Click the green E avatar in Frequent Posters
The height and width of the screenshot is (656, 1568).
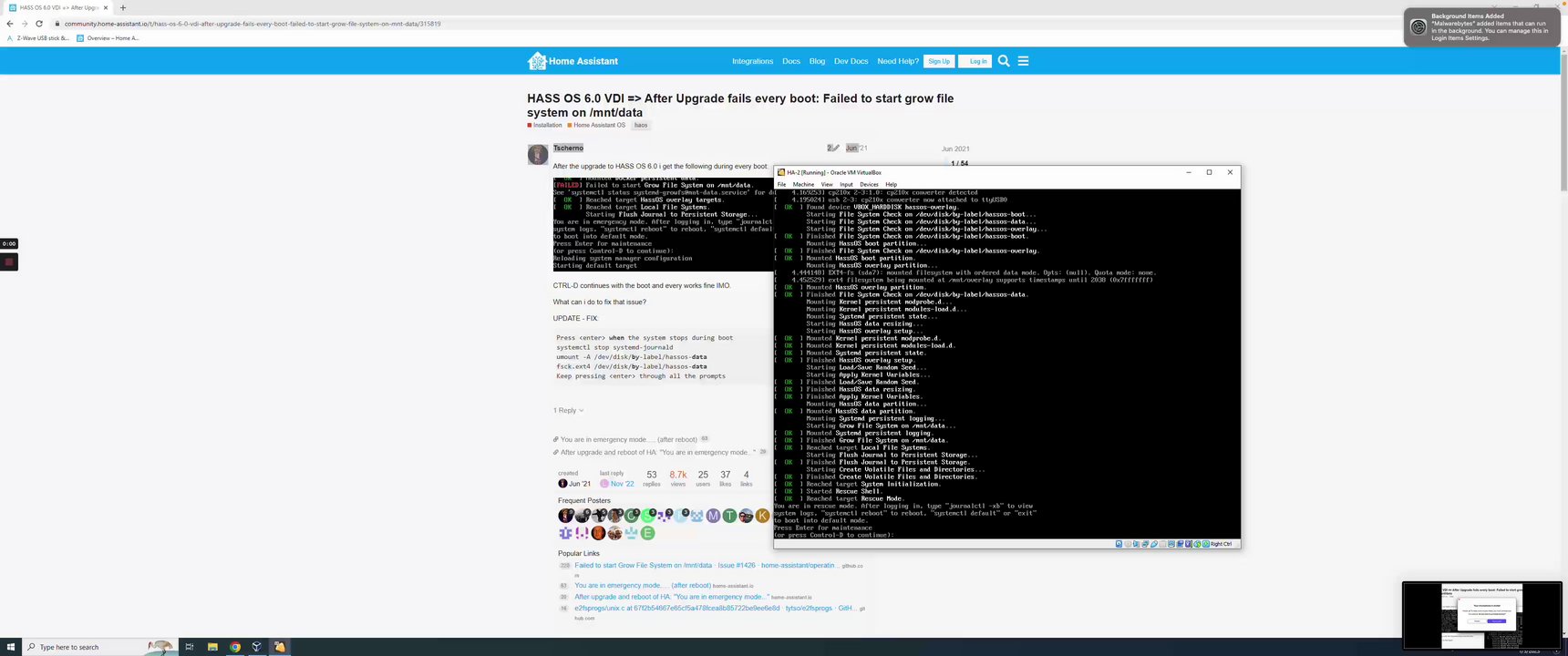coord(647,533)
